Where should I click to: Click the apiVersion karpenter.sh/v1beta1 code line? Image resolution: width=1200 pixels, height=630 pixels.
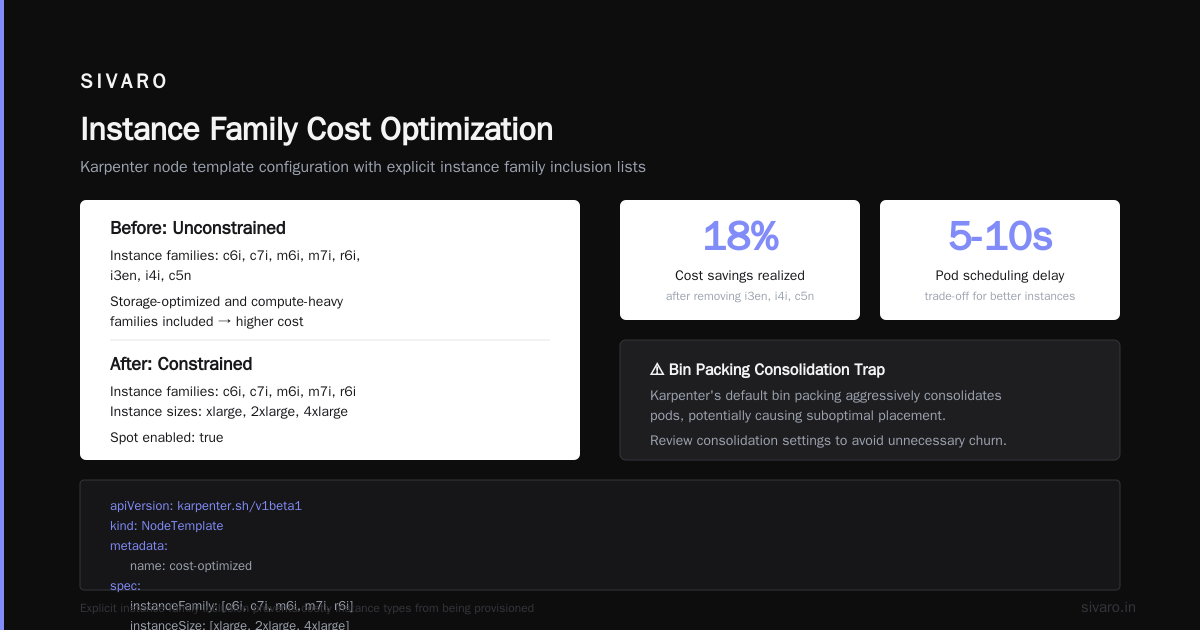click(206, 506)
